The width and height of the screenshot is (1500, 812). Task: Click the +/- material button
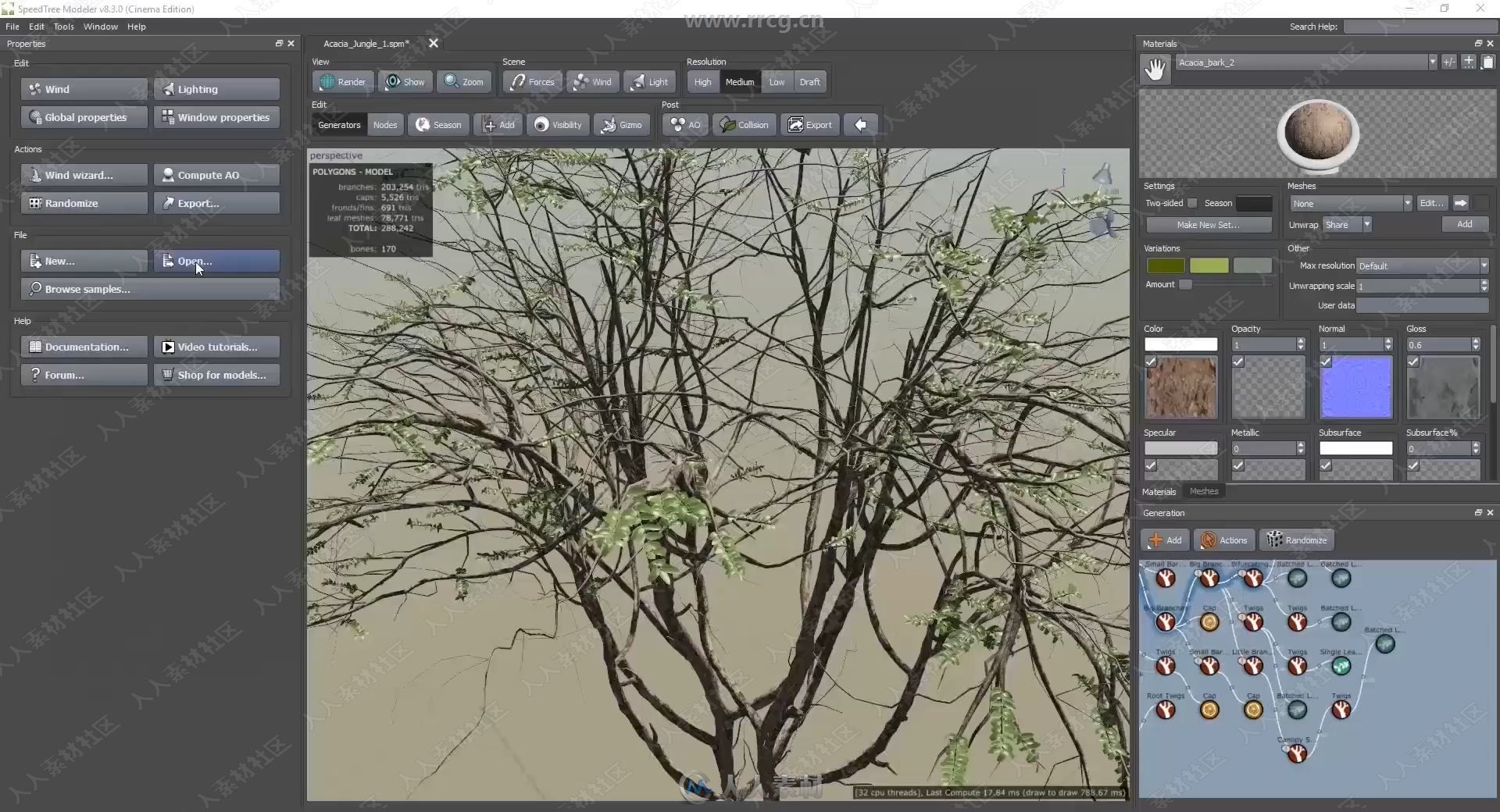[x=1449, y=62]
